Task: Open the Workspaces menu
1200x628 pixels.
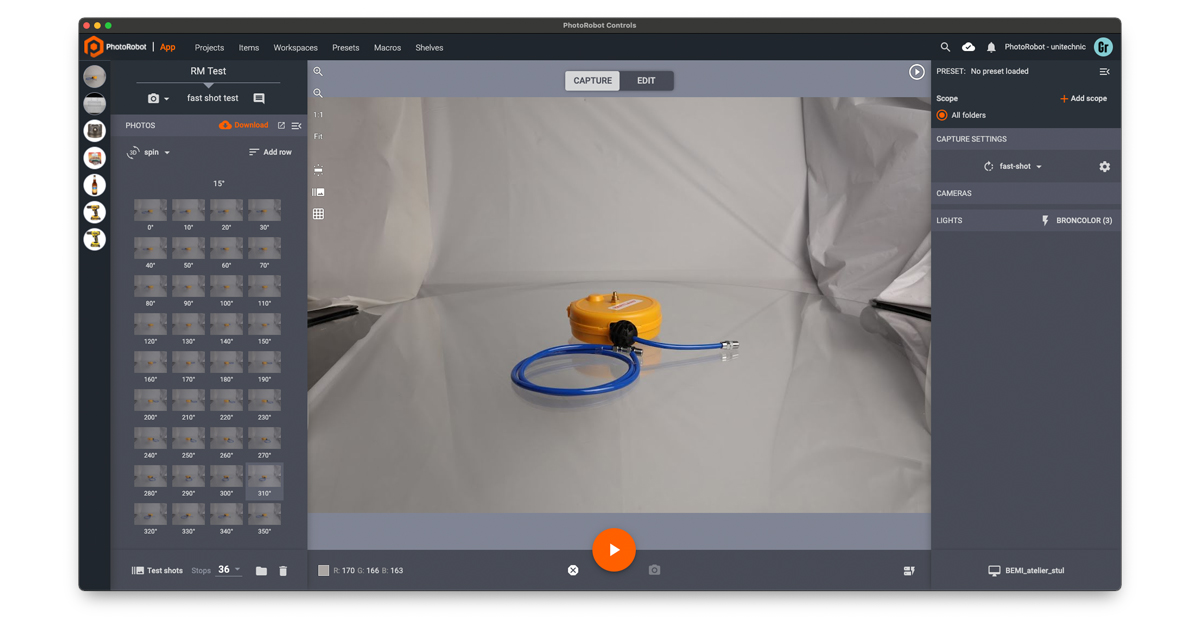Action: pos(295,48)
